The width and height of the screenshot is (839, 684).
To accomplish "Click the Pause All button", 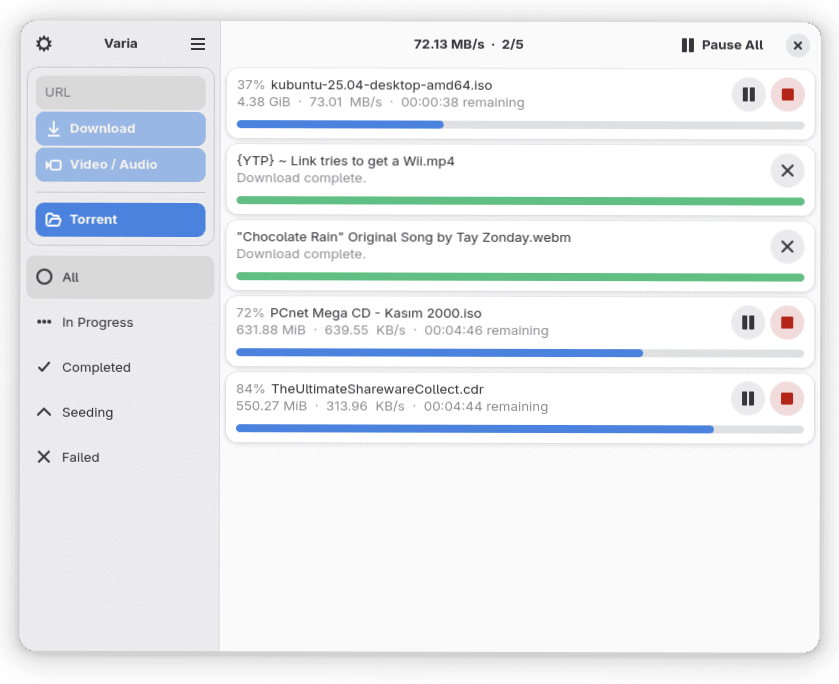I will [722, 45].
